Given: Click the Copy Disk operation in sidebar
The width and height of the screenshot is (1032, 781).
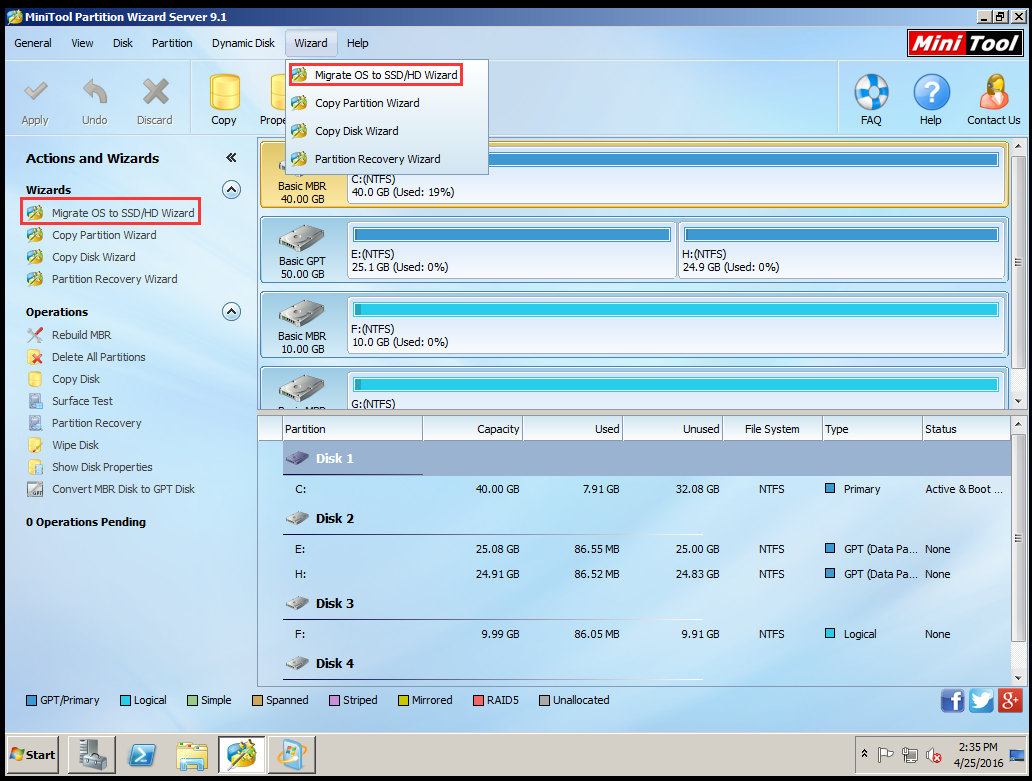Looking at the screenshot, I should coord(63,379).
